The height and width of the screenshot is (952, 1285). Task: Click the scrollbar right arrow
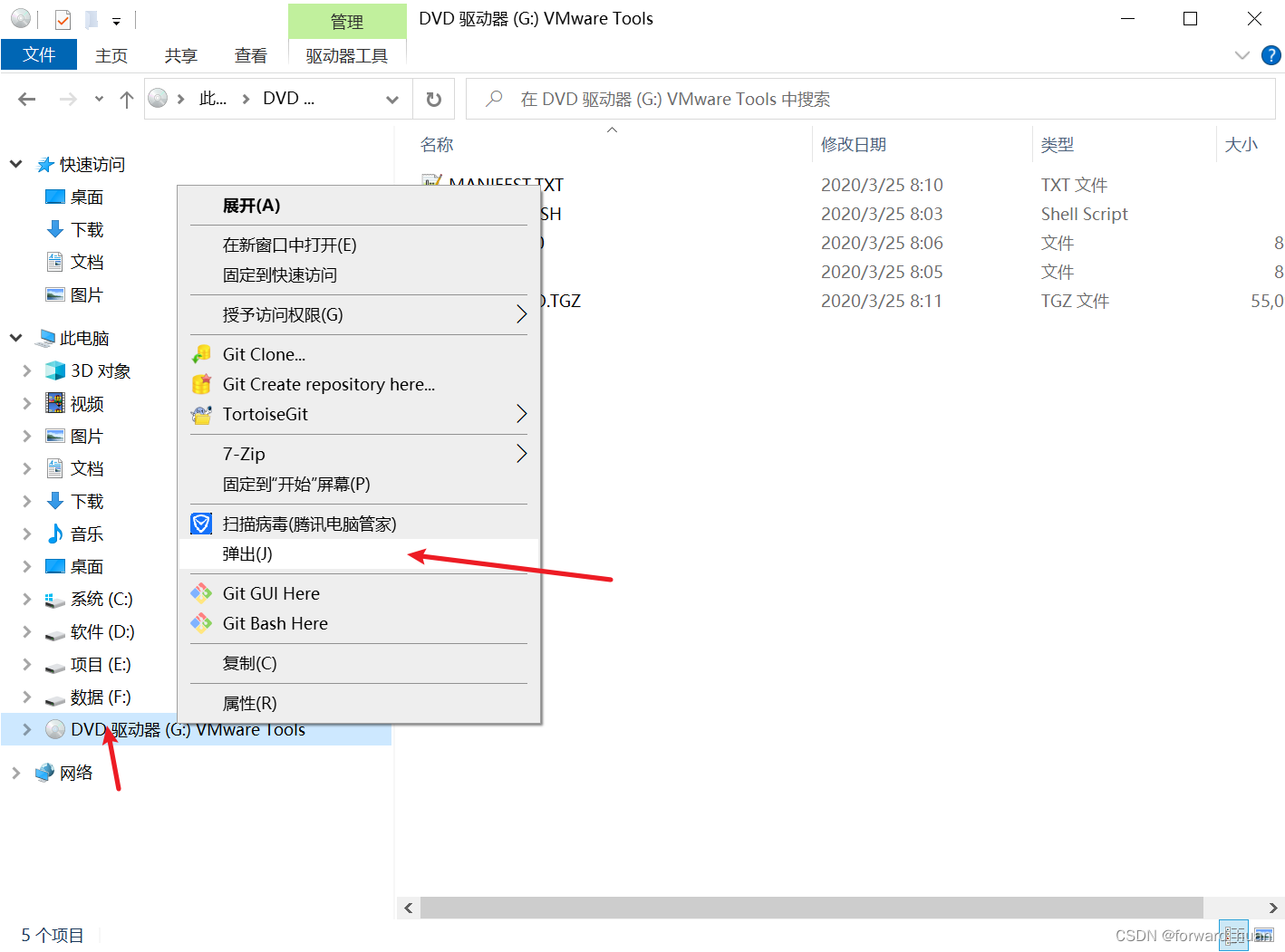(1273, 908)
